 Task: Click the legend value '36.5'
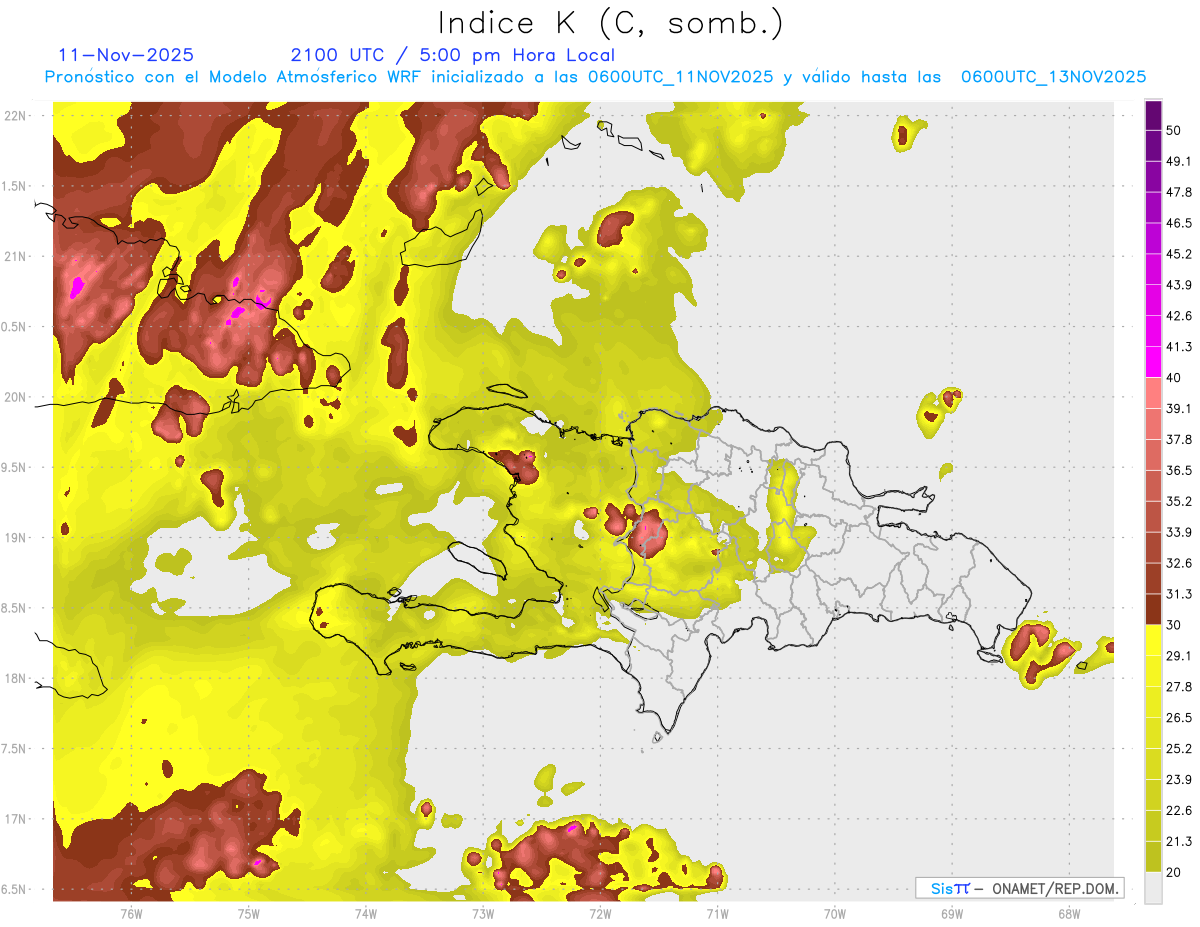[x=1179, y=470]
